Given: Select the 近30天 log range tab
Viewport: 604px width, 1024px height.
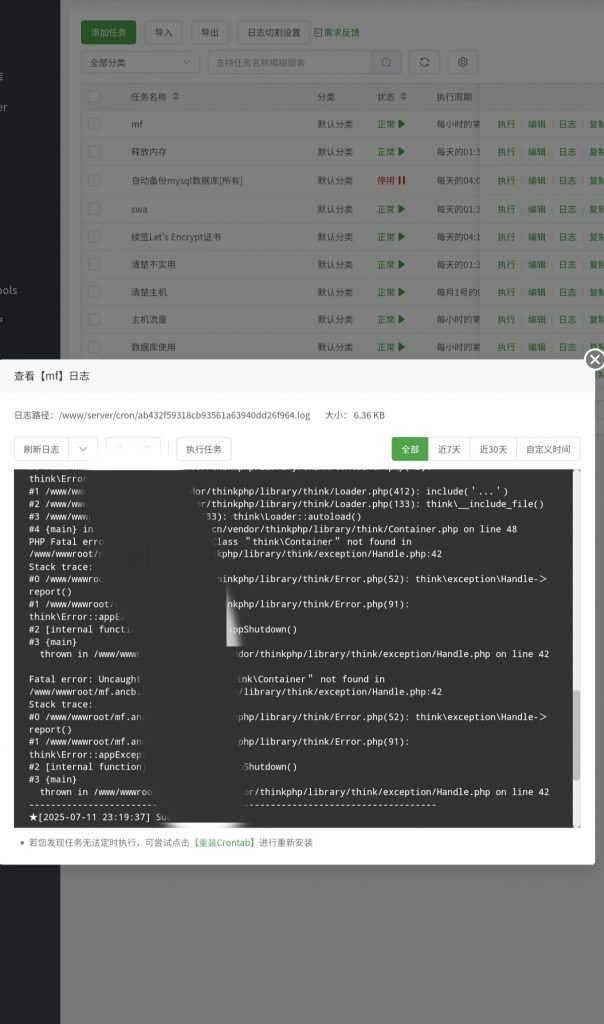Looking at the screenshot, I should pos(493,449).
